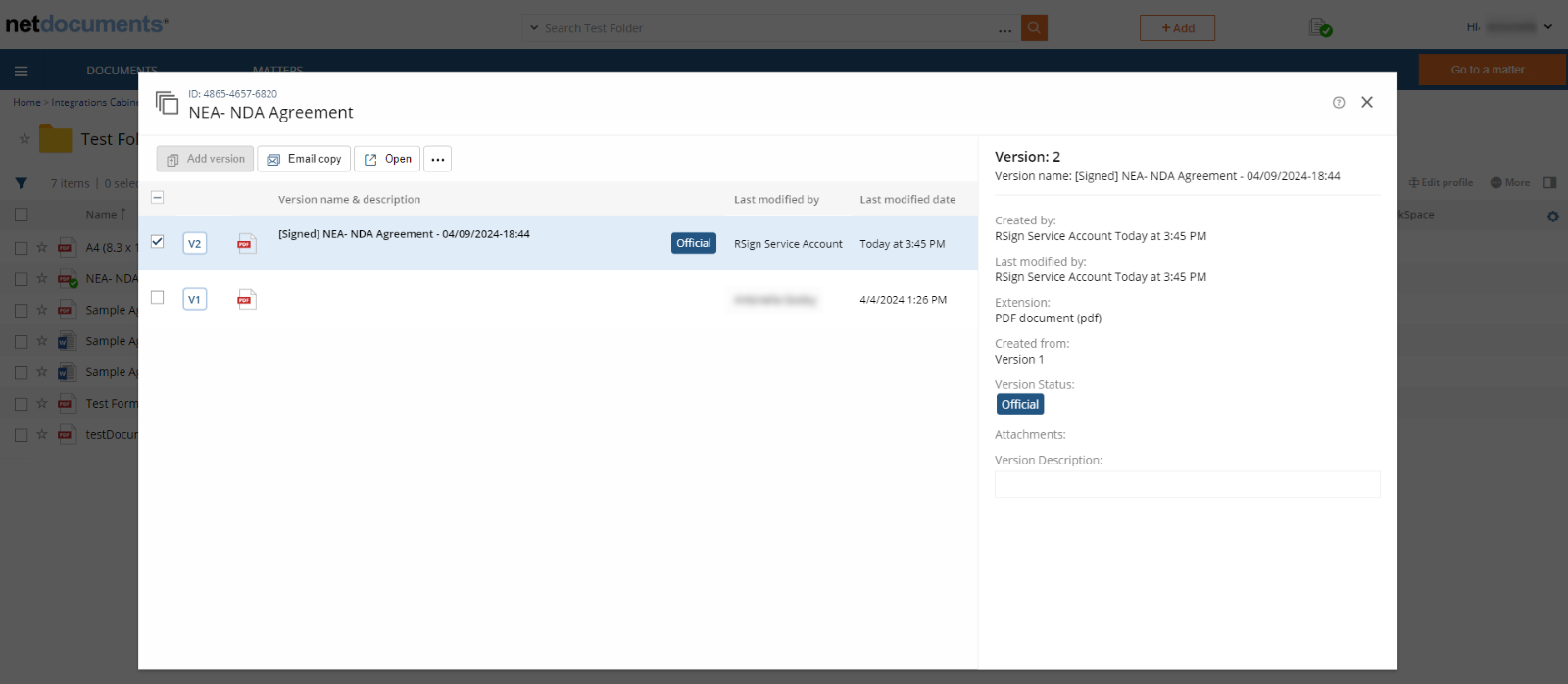Click the Official badge in V2 row
This screenshot has width=1568, height=684.
pos(694,243)
